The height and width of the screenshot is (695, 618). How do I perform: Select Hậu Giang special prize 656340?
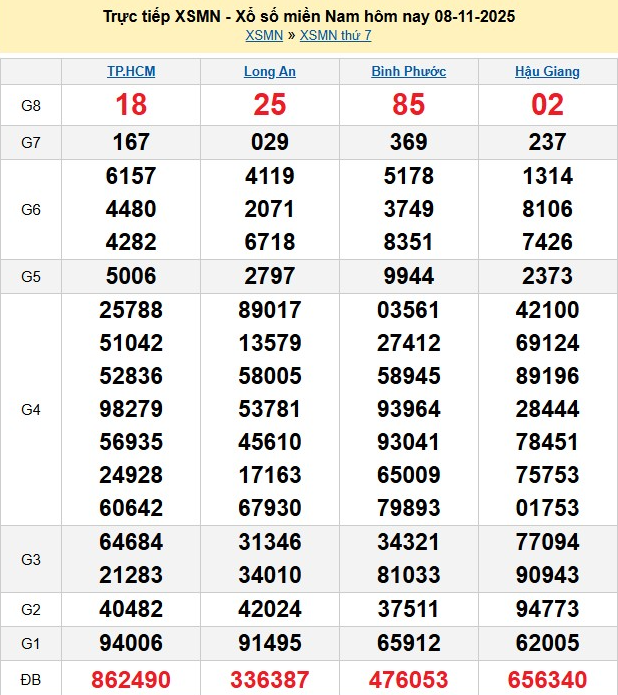(x=547, y=680)
